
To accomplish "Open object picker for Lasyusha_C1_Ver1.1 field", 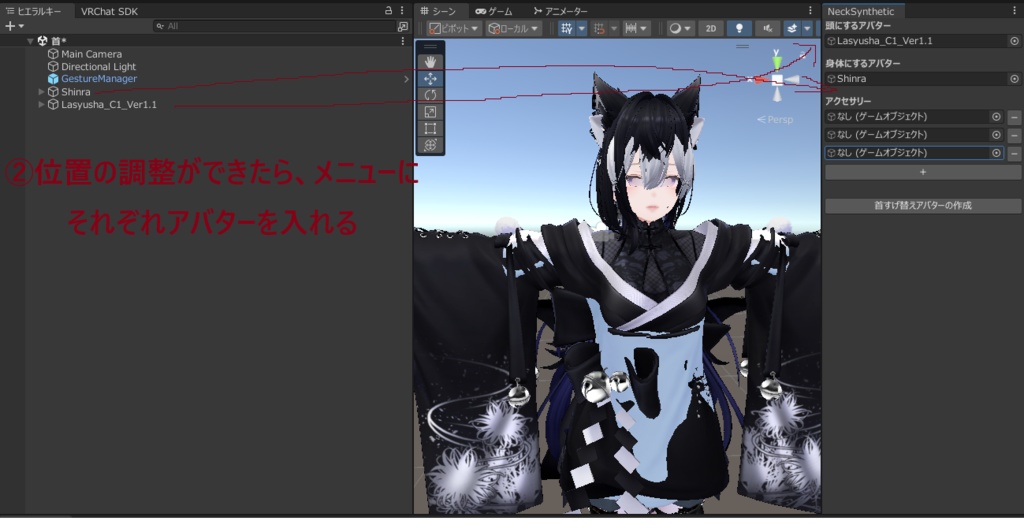I will [x=1014, y=41].
